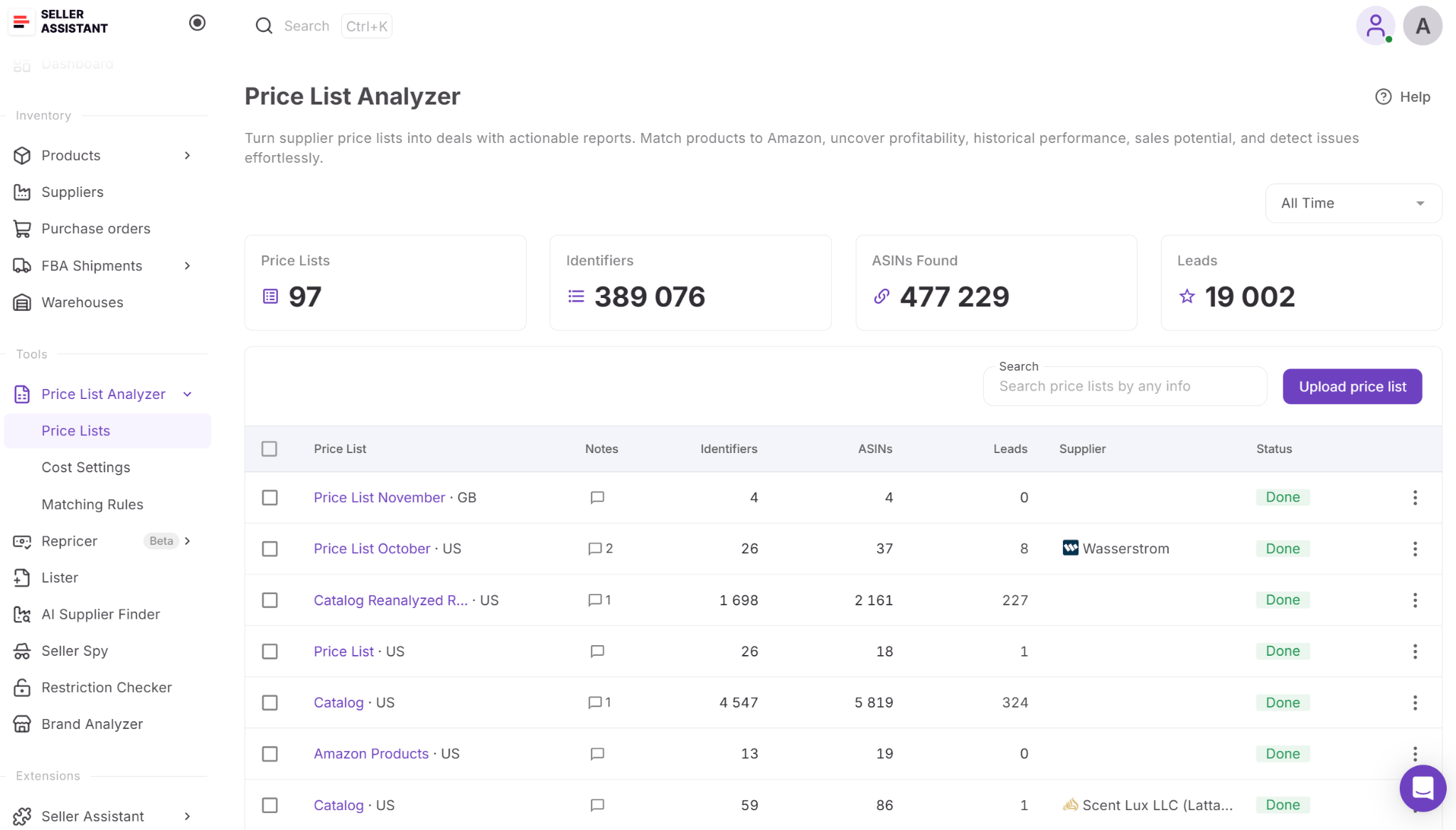Click the Lister icon
The height and width of the screenshot is (830, 1456).
click(22, 578)
